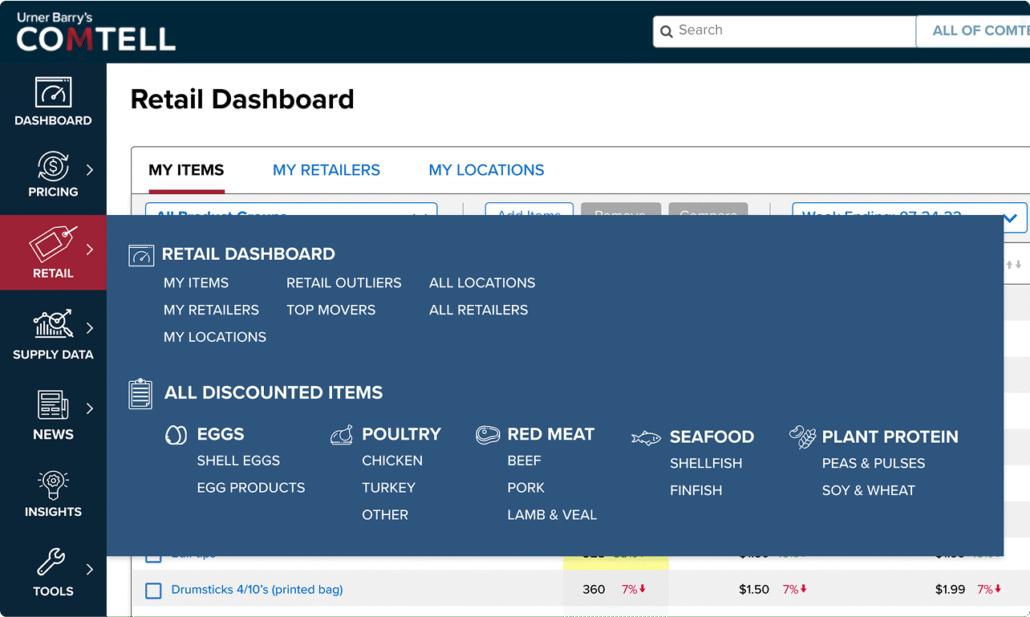Open the Pricing sidebar icon
This screenshot has height=617, width=1030.
pos(53,166)
